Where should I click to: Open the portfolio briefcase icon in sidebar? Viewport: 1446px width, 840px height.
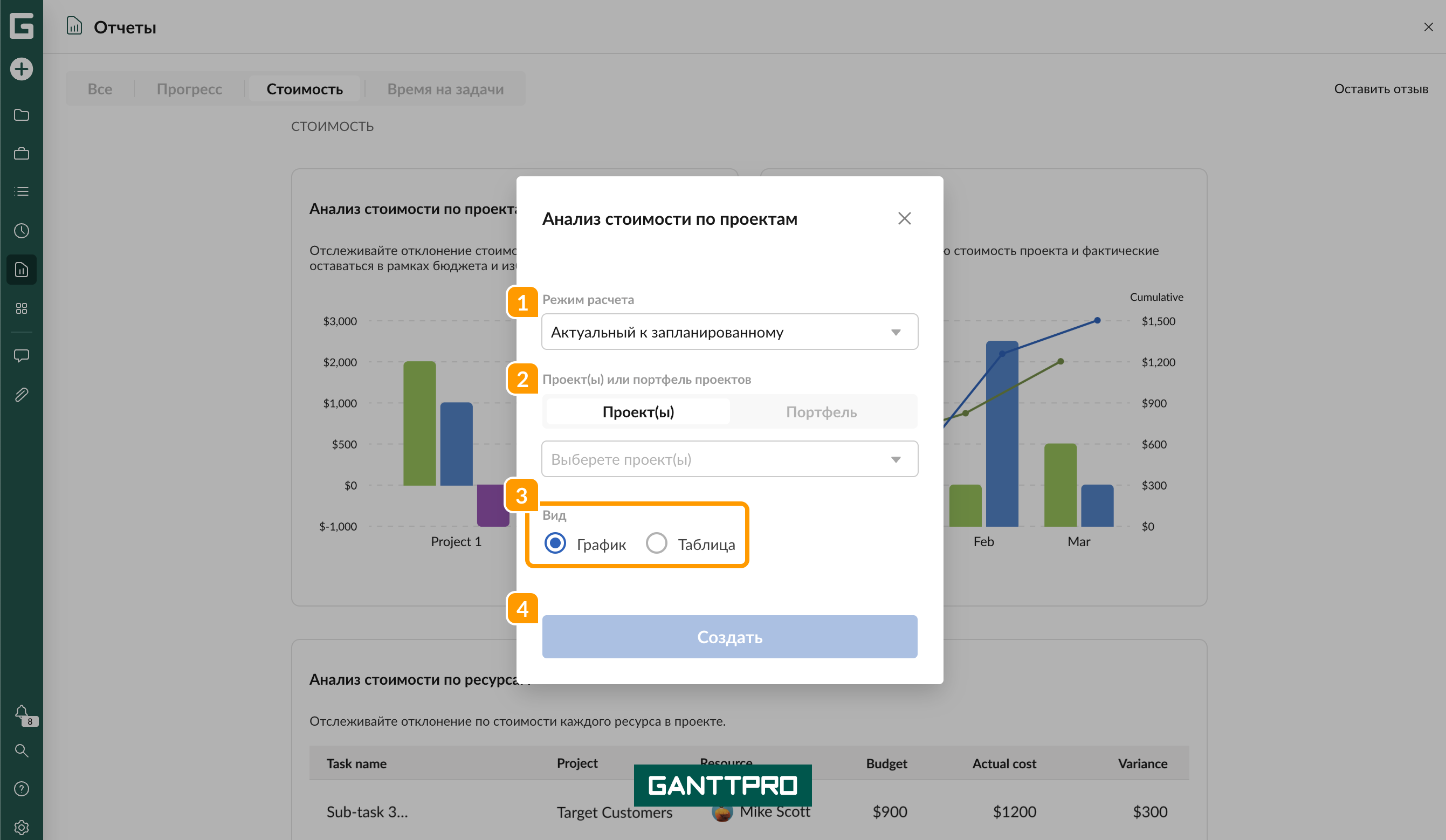(21, 153)
